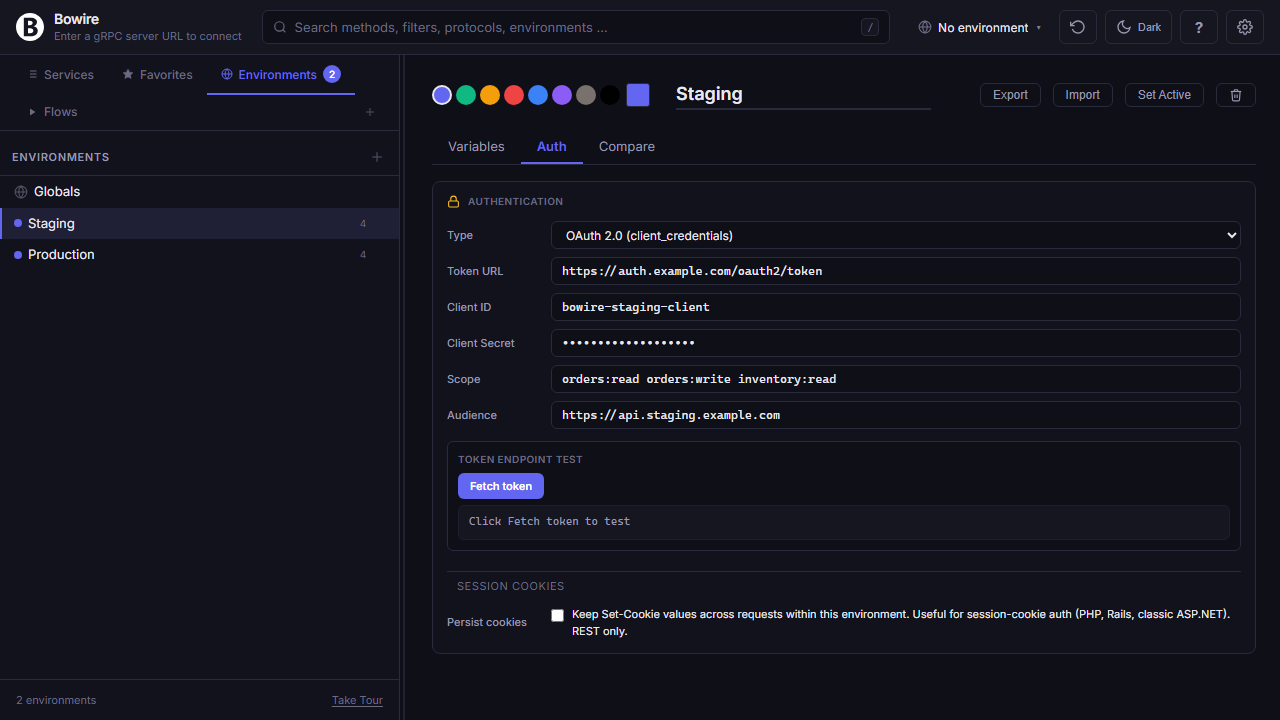Focus the top search methods bar
This screenshot has width=1280, height=720.
576,28
